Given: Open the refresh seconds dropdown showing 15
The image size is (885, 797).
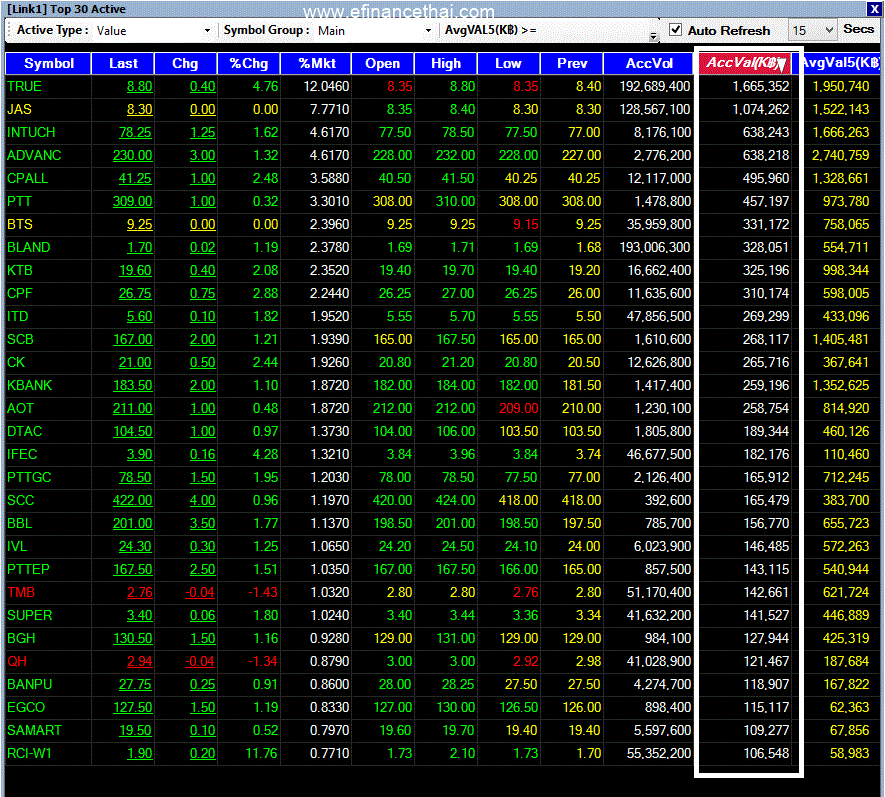Looking at the screenshot, I should 829,30.
